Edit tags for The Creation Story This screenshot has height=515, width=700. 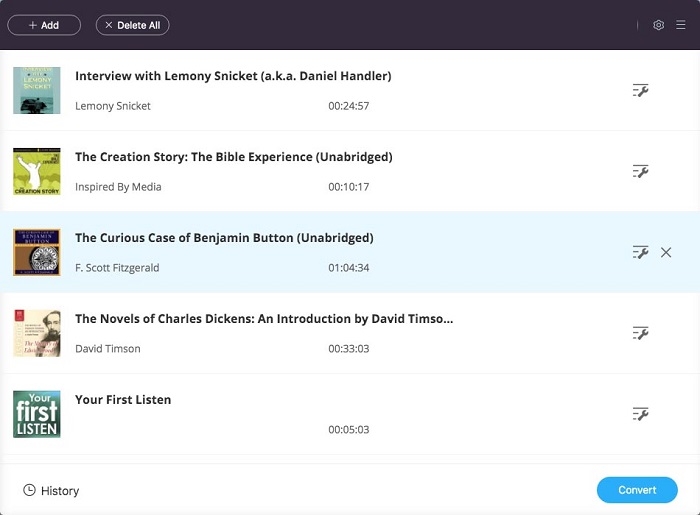pyautogui.click(x=641, y=172)
